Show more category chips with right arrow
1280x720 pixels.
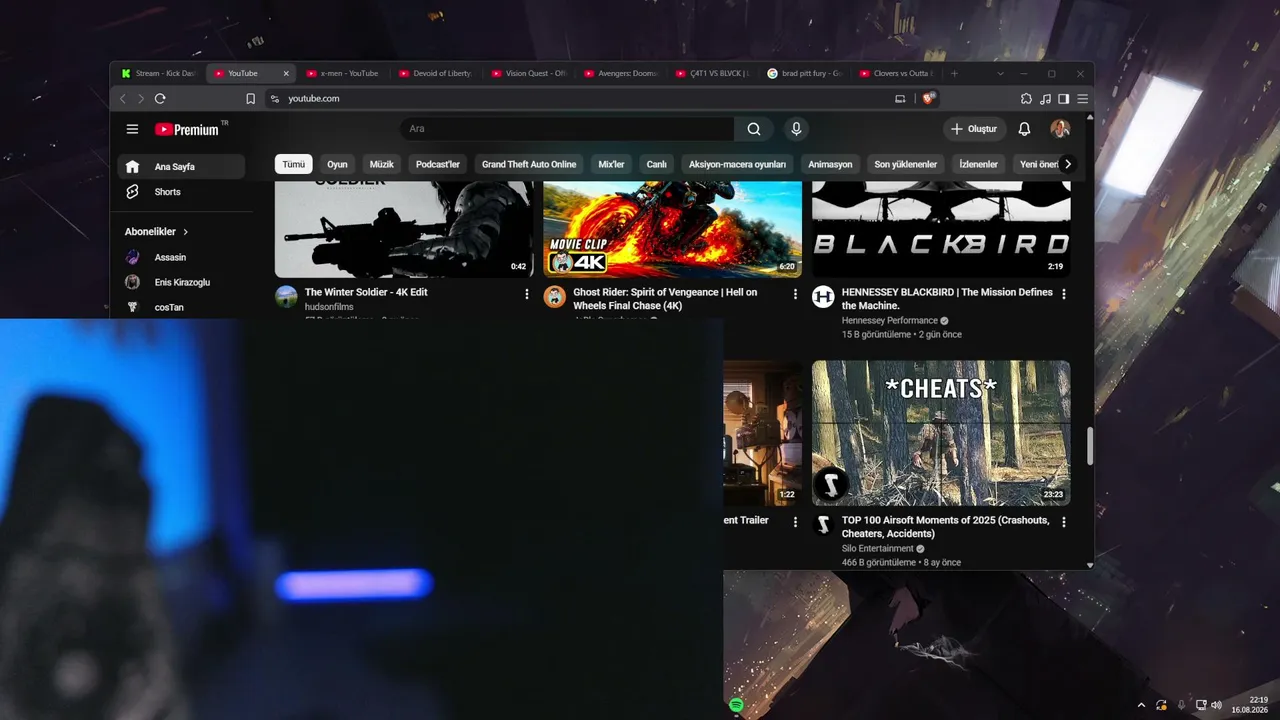(1067, 164)
